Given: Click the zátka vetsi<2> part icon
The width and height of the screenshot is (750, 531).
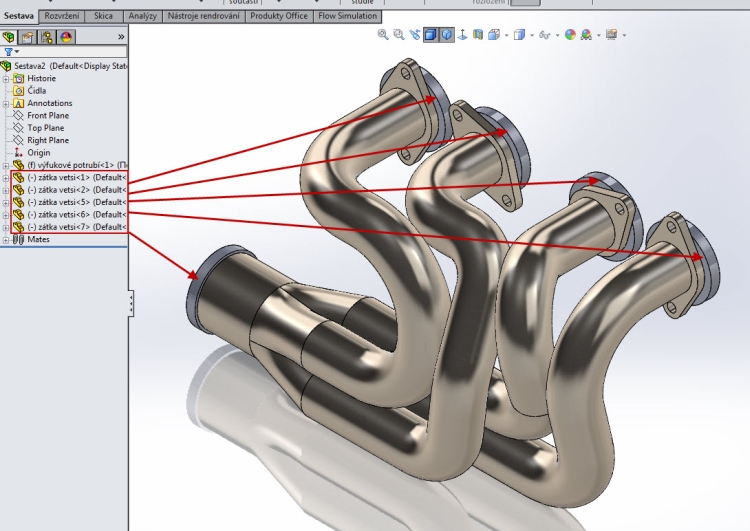Looking at the screenshot, I should (x=18, y=190).
